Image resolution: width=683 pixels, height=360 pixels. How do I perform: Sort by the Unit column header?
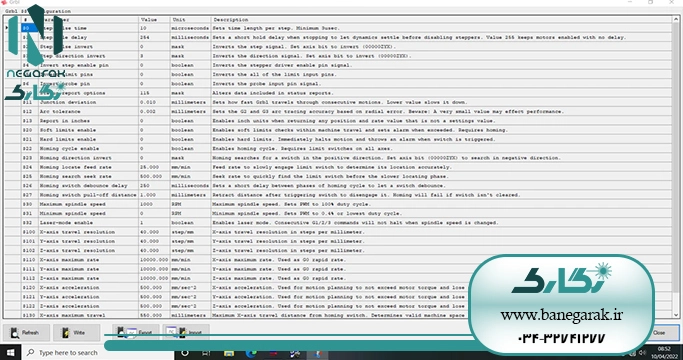click(190, 20)
